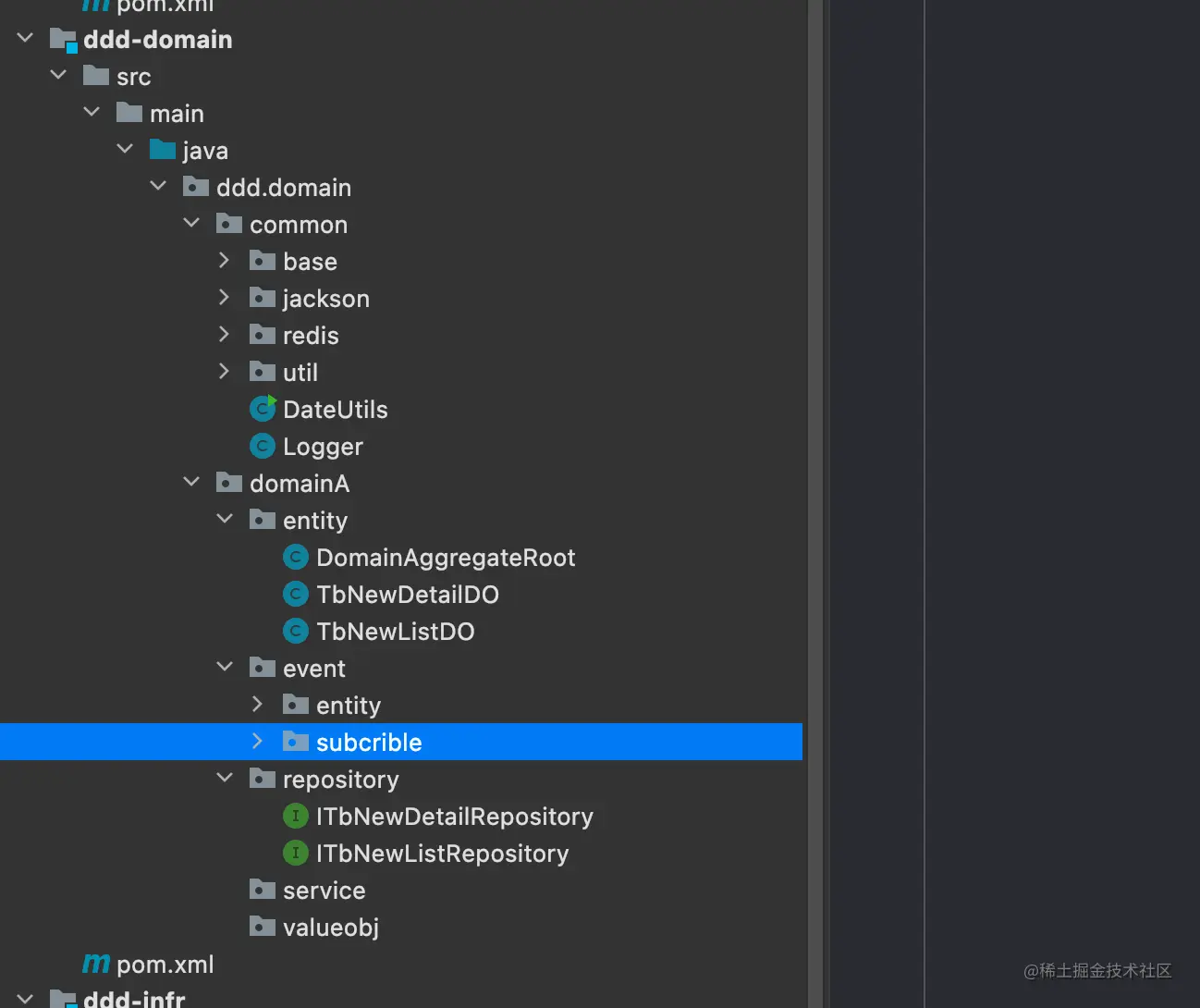Expand the base package chevron
The image size is (1200, 1008).
[224, 261]
